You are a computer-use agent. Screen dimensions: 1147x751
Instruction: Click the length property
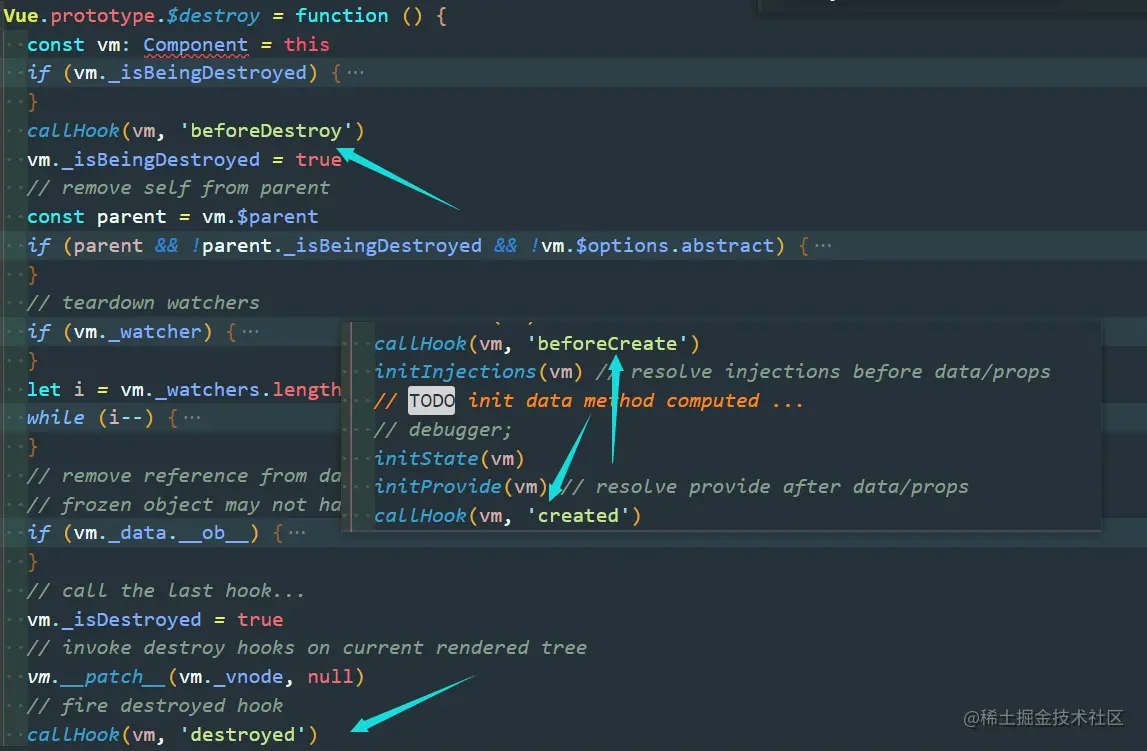click(307, 390)
